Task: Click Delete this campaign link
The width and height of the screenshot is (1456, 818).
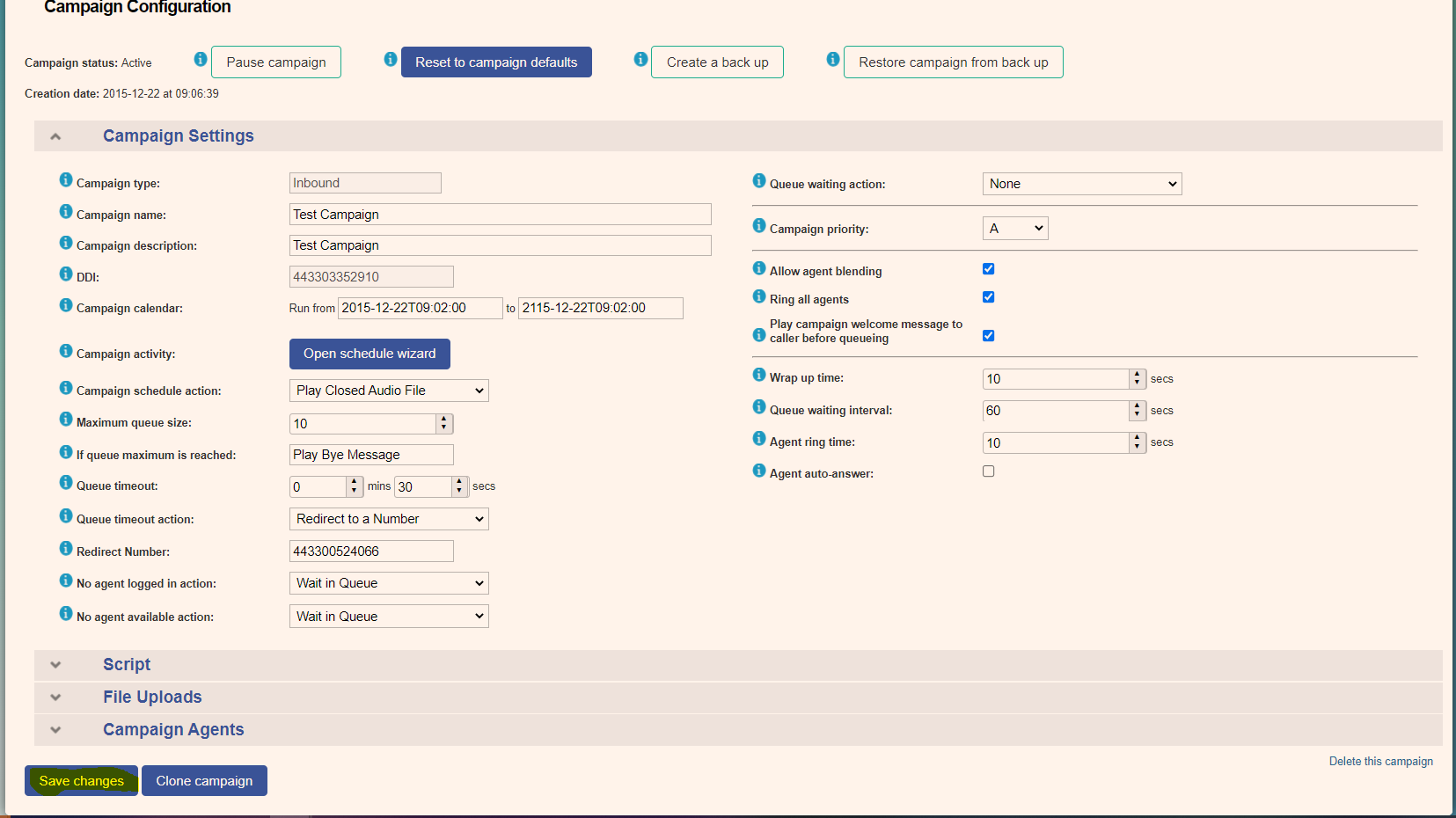Action: click(1381, 762)
